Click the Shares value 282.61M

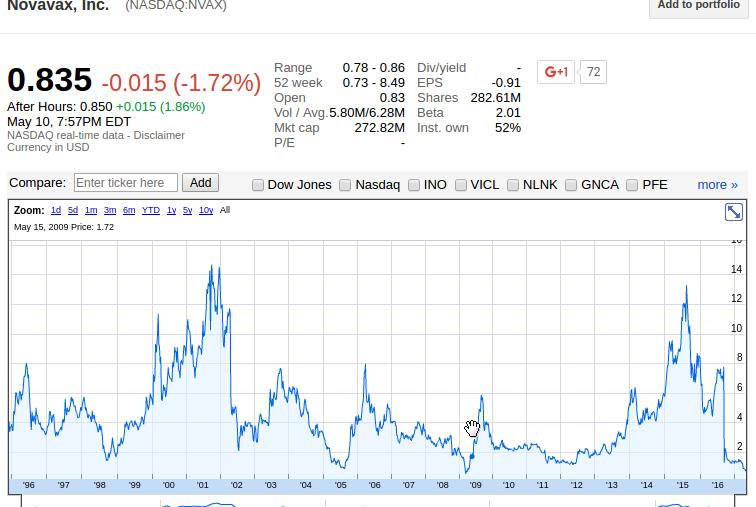[x=496, y=98]
